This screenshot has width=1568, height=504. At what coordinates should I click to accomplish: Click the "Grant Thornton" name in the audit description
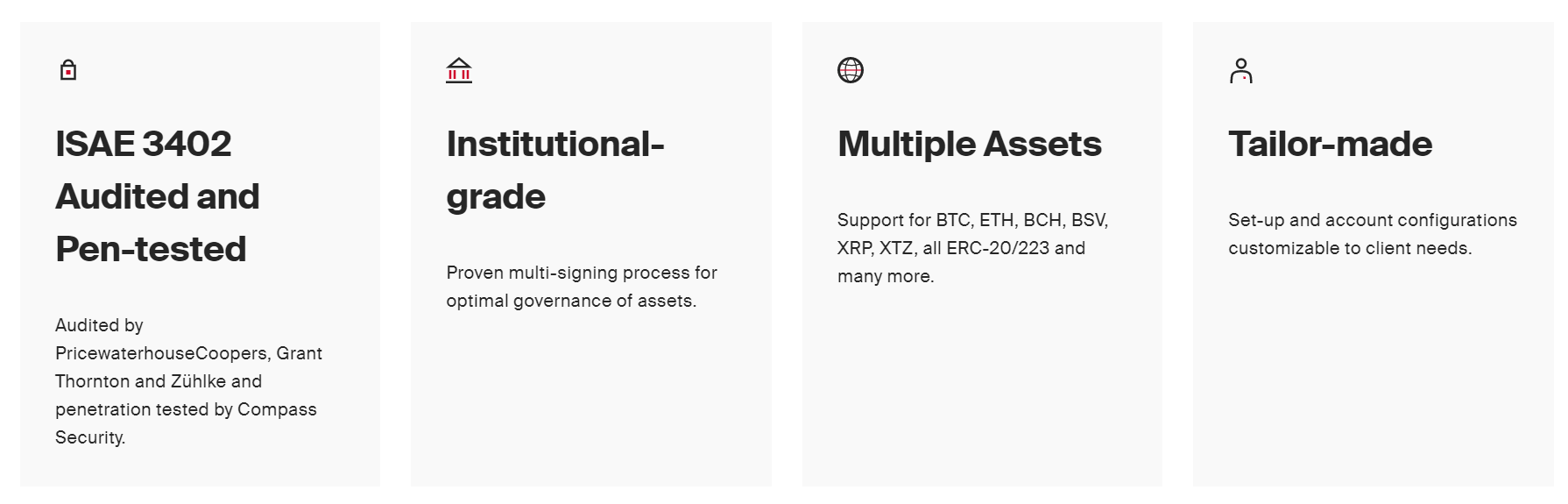(300, 353)
